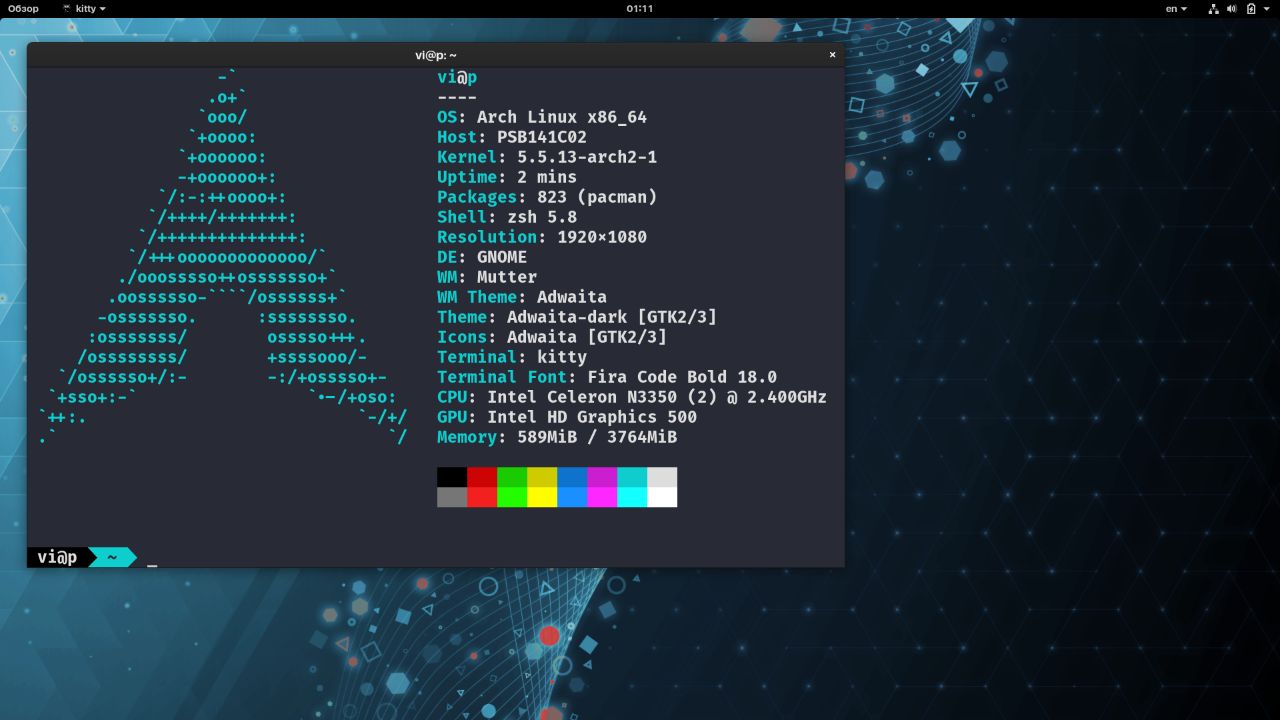
Task: Click the "Terminal Font: Fira Code Bold 18.0" line
Action: click(x=607, y=377)
